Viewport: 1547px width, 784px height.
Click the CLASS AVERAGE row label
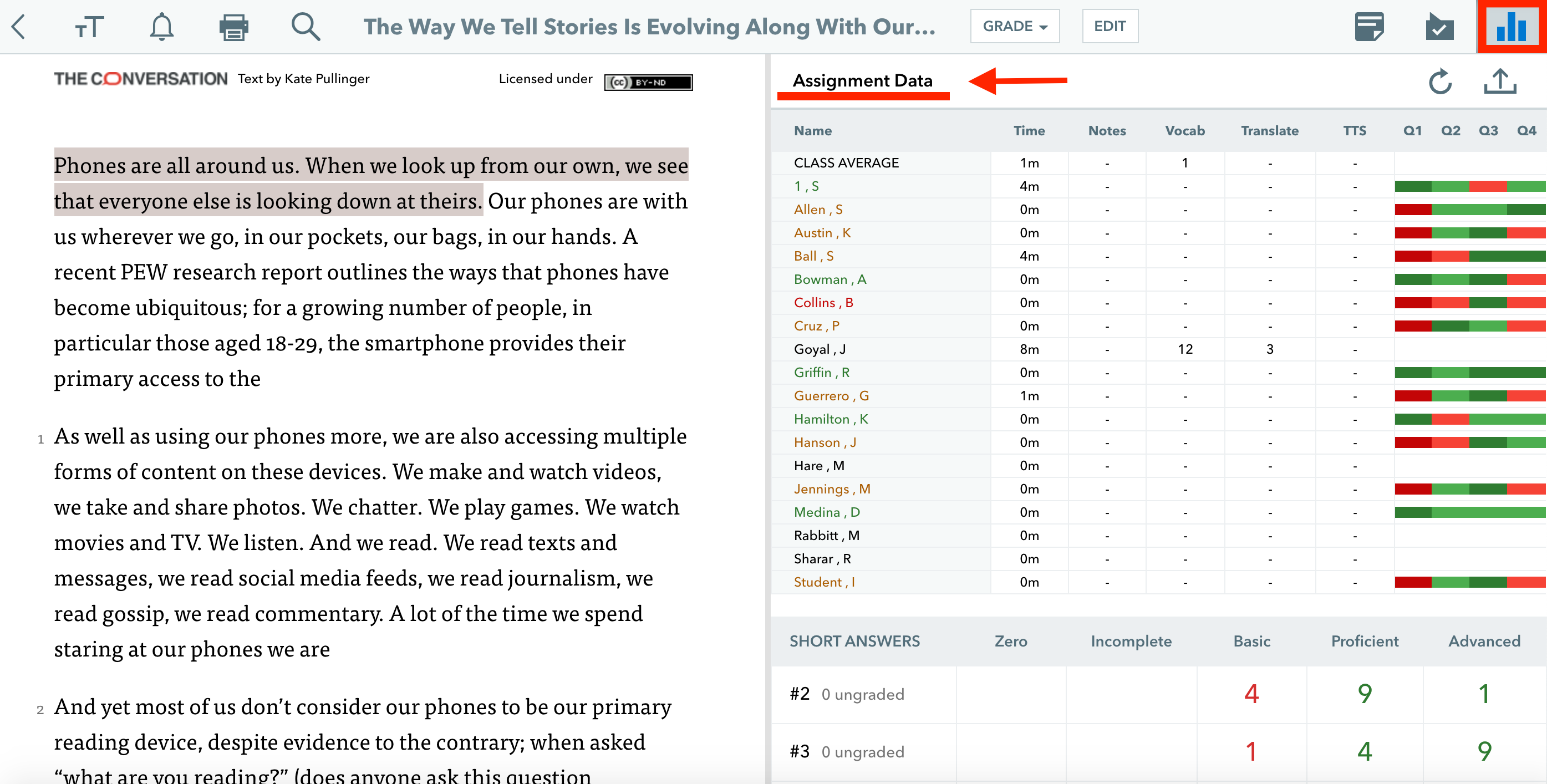pos(846,162)
